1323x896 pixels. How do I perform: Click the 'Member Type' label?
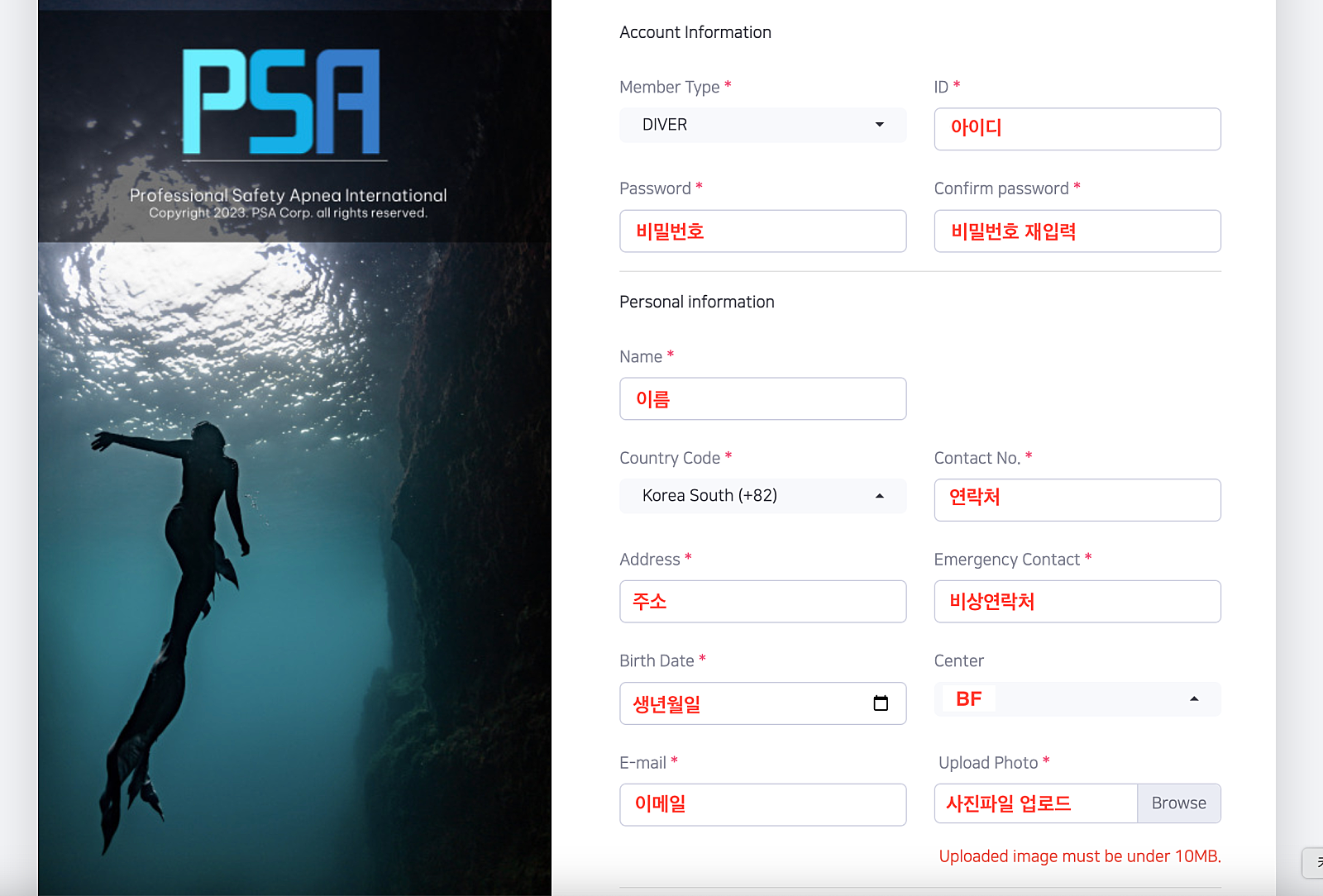tap(670, 87)
